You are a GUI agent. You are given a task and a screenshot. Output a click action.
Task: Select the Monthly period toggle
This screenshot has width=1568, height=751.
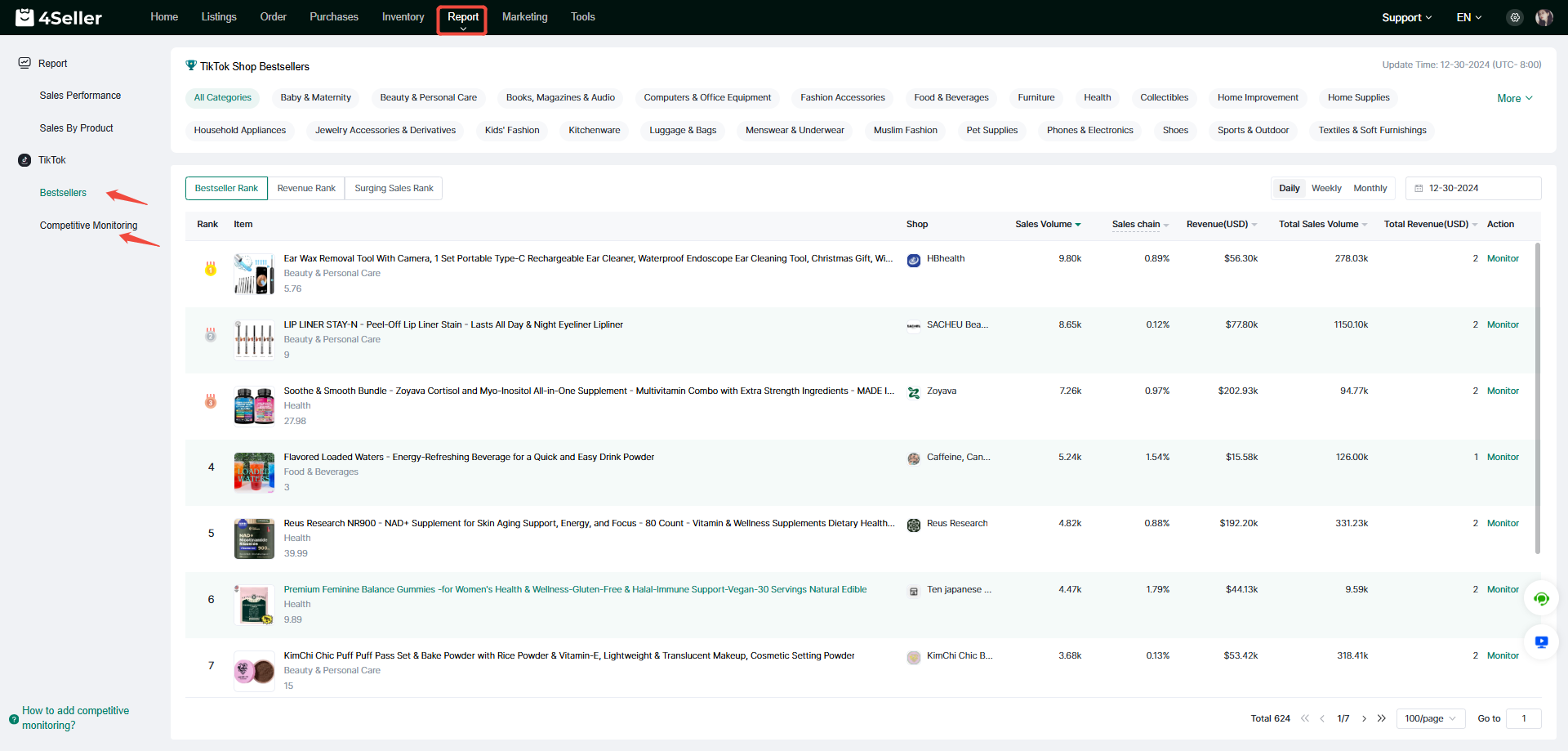click(1370, 188)
